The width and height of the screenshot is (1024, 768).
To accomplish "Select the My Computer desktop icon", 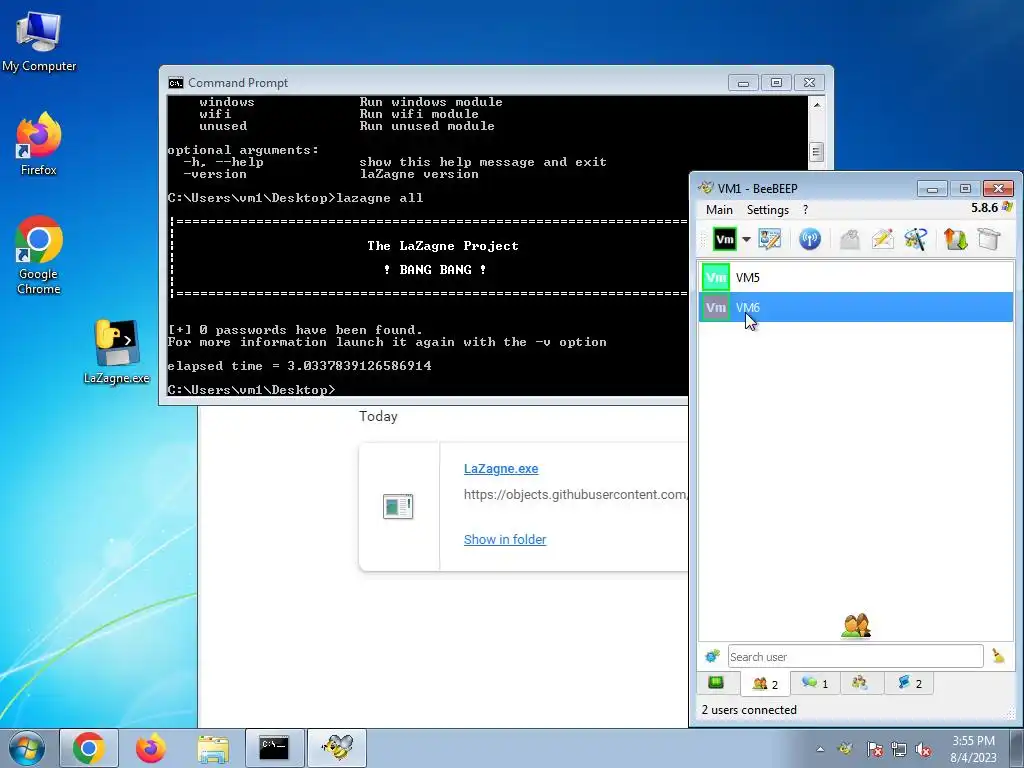I will point(39,41).
